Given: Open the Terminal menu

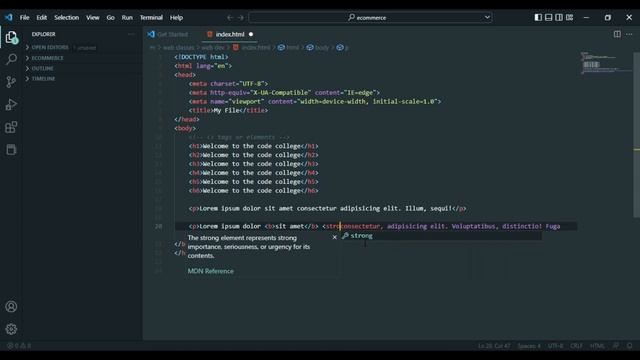Looking at the screenshot, I should (151, 18).
